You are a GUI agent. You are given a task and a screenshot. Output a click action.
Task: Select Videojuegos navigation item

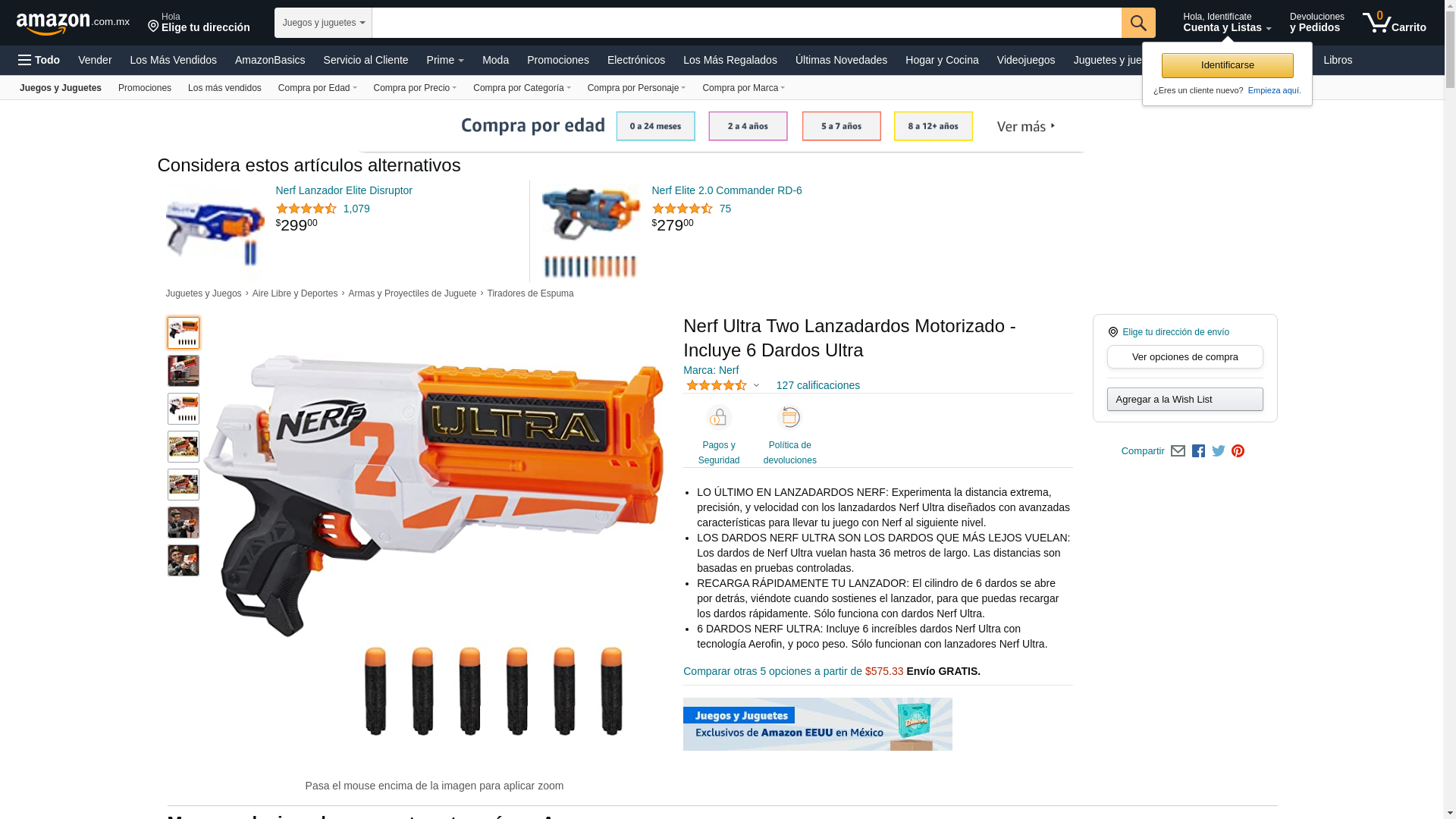click(1025, 60)
